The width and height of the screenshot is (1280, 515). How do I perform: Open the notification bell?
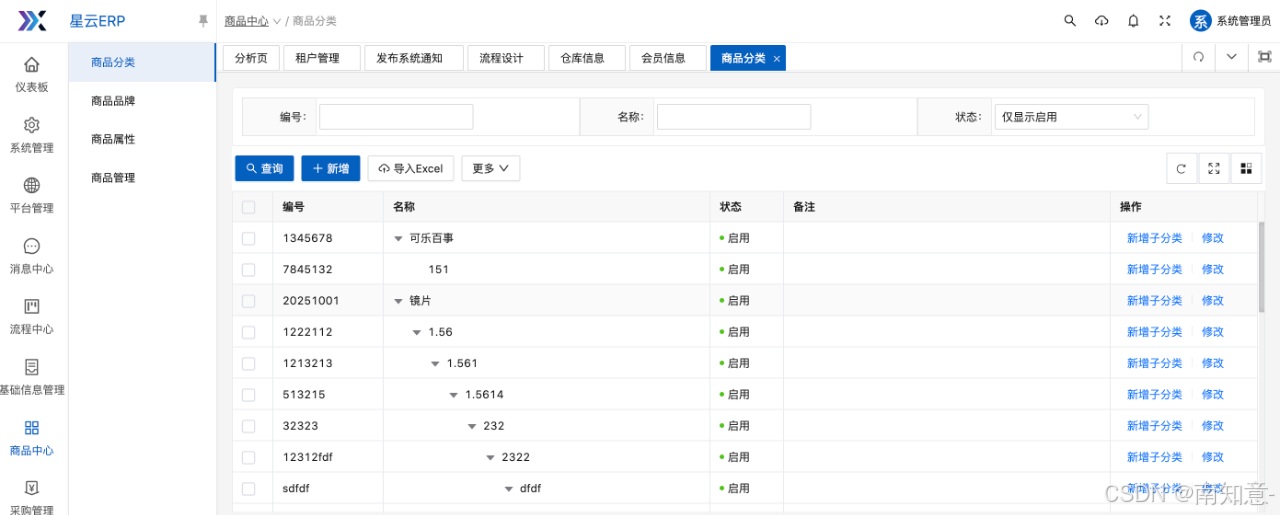click(x=1133, y=20)
